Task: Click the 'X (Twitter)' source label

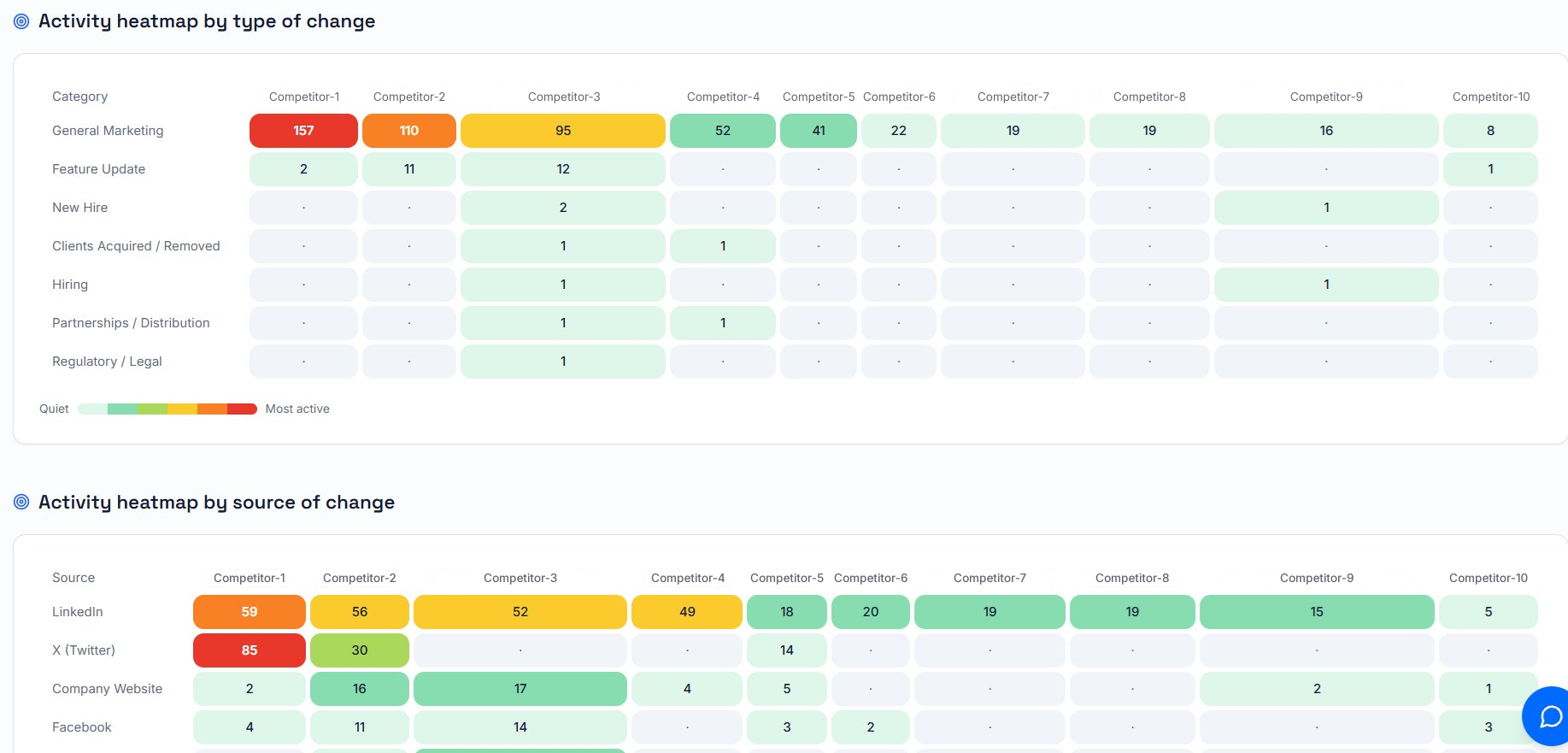Action: coord(84,650)
